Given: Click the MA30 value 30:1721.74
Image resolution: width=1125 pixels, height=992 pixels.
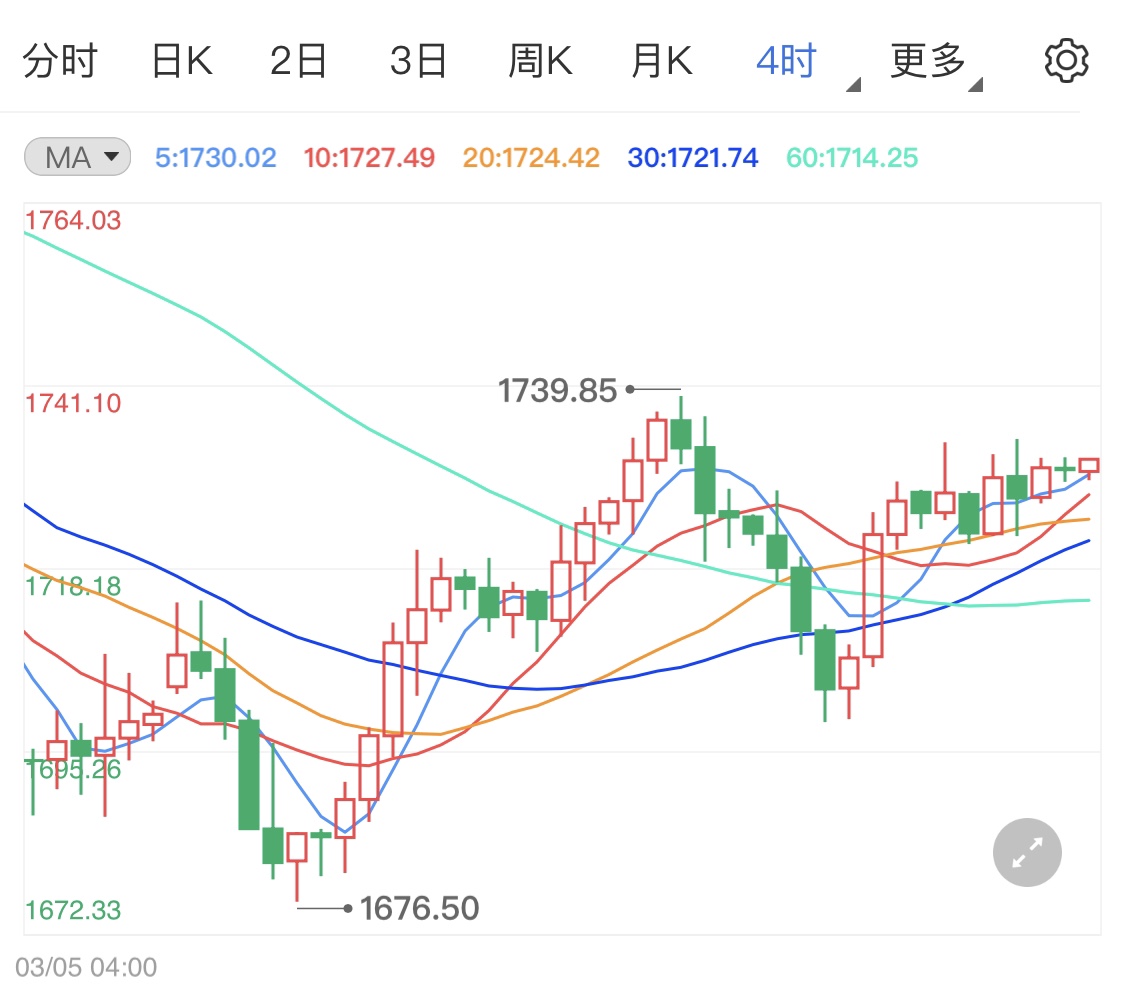Looking at the screenshot, I should [692, 158].
